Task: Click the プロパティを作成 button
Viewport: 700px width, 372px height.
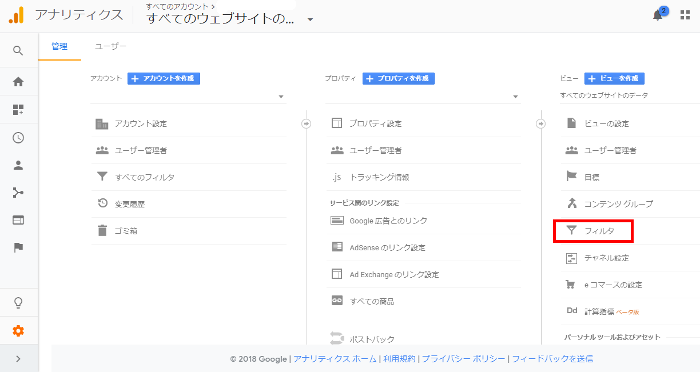Action: click(398, 78)
